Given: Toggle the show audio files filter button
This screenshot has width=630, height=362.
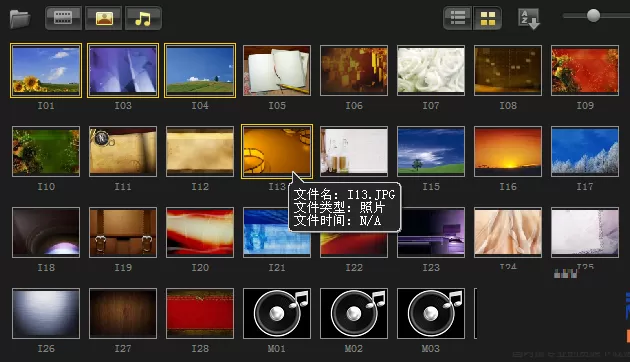Looking at the screenshot, I should click(143, 18).
